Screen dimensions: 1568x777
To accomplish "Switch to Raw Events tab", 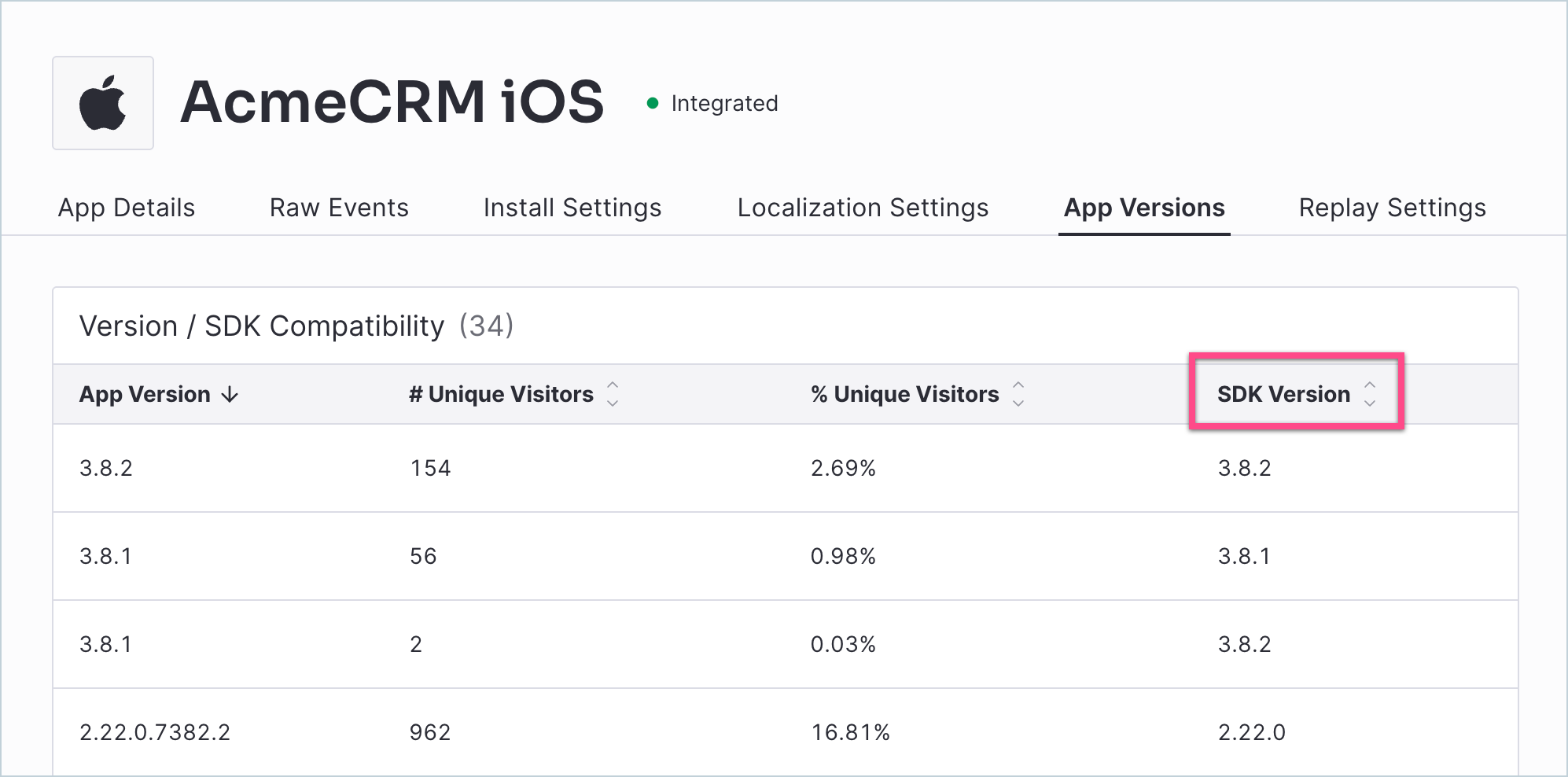I will pyautogui.click(x=339, y=208).
